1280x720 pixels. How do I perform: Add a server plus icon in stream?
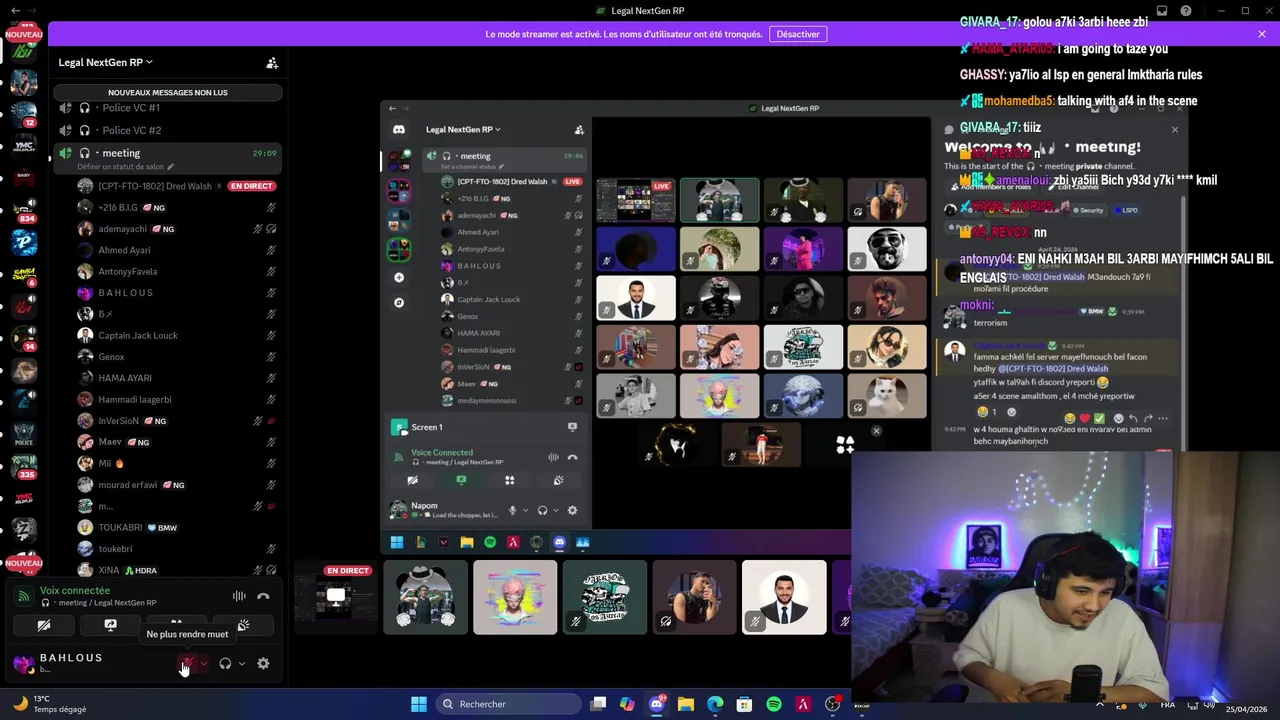coord(399,277)
